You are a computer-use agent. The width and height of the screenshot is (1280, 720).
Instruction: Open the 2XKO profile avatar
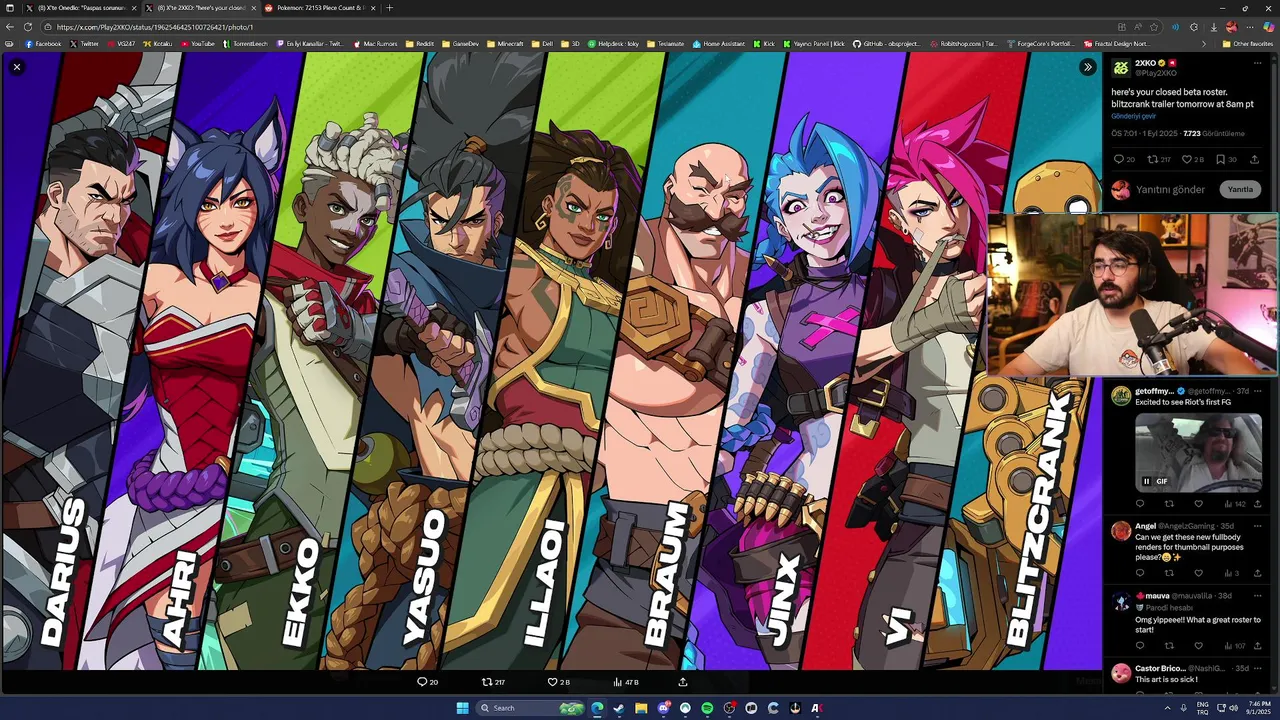[1121, 67]
